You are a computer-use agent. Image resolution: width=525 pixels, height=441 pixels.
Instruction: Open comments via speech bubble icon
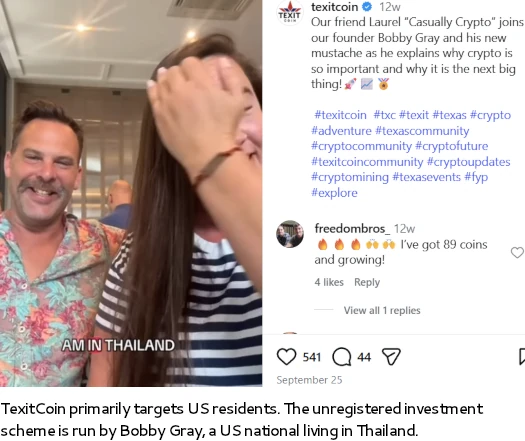[x=342, y=357]
